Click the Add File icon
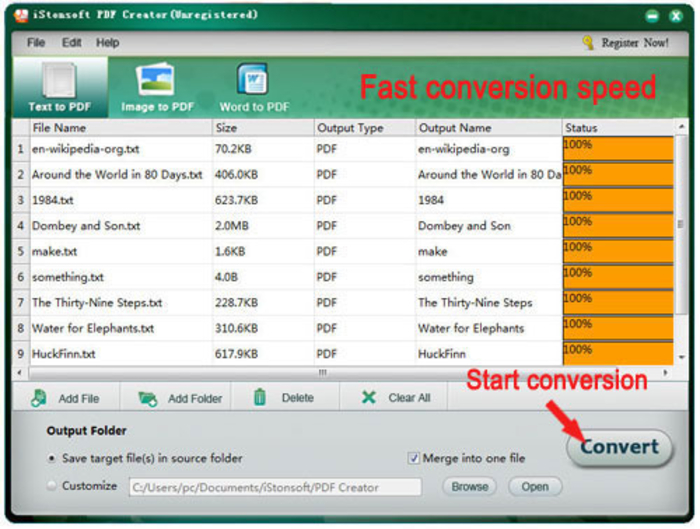The image size is (700, 529). click(x=40, y=398)
